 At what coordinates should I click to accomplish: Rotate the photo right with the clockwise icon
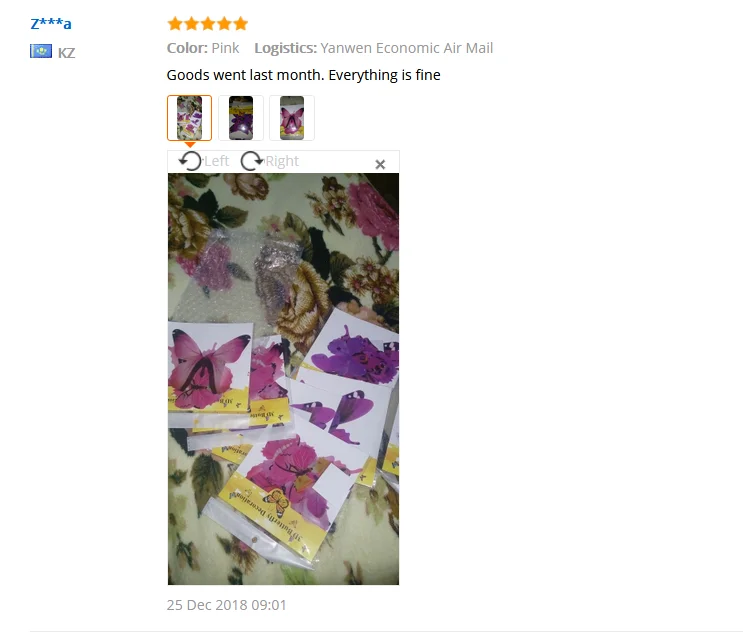click(x=252, y=161)
